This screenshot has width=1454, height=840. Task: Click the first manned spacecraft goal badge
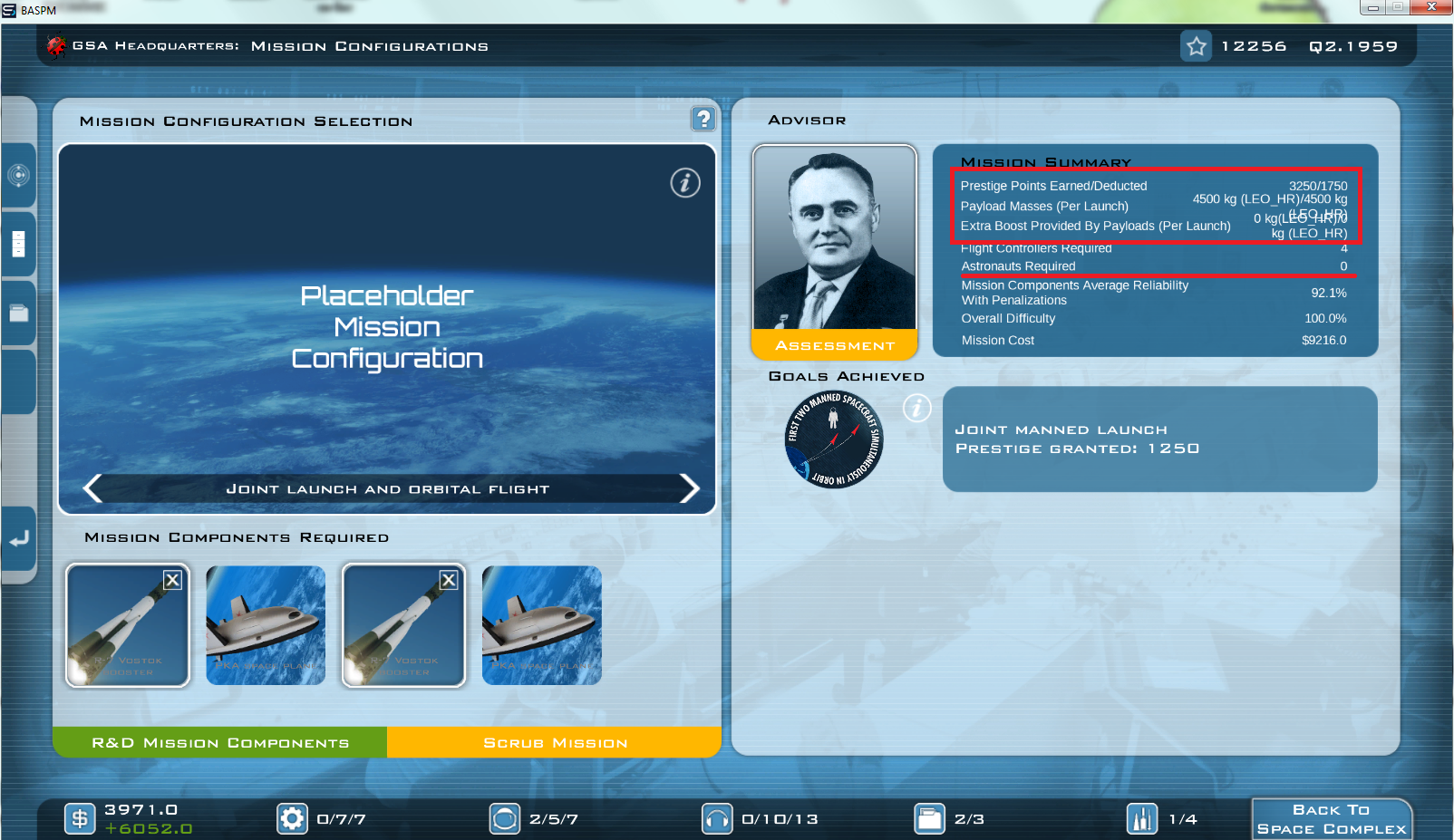833,439
